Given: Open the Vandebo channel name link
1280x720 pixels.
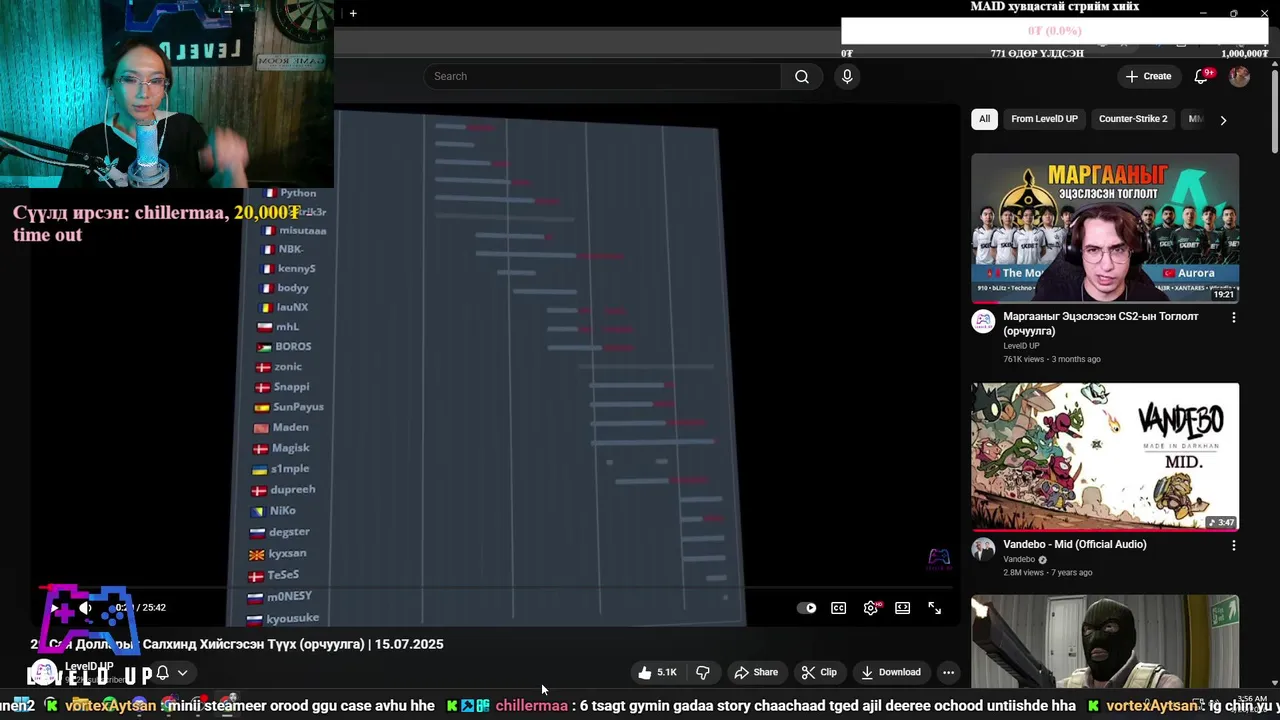Looking at the screenshot, I should click(x=1019, y=559).
